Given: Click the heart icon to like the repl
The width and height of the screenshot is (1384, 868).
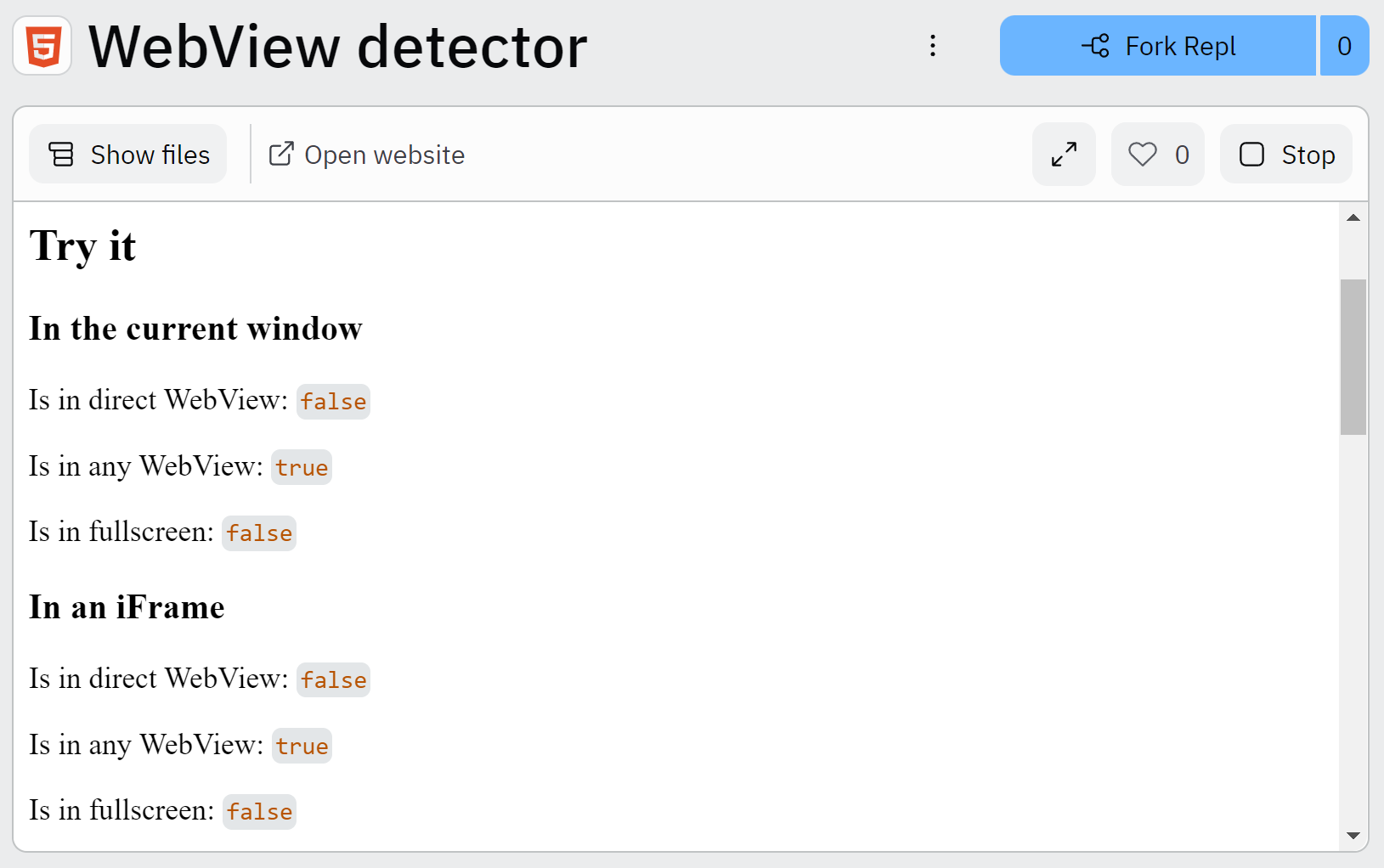Looking at the screenshot, I should point(1143,154).
